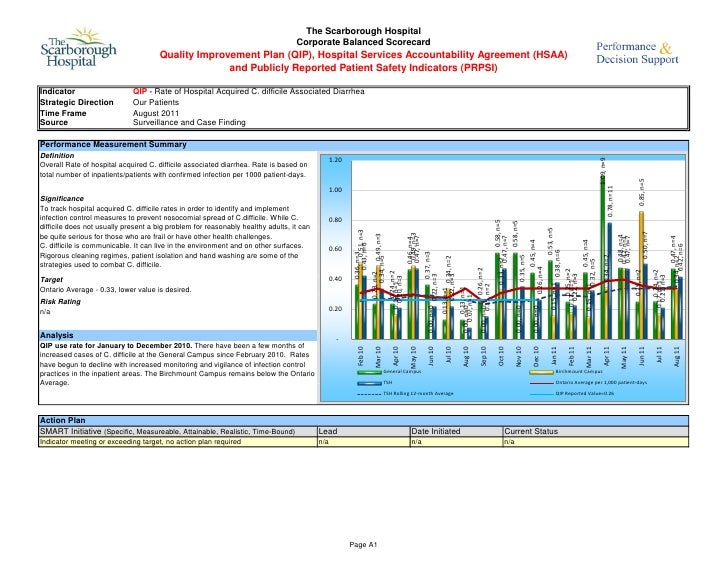The image size is (728, 563).
Task: Click the 'Strategic Direction' row label
Action: pos(77,102)
